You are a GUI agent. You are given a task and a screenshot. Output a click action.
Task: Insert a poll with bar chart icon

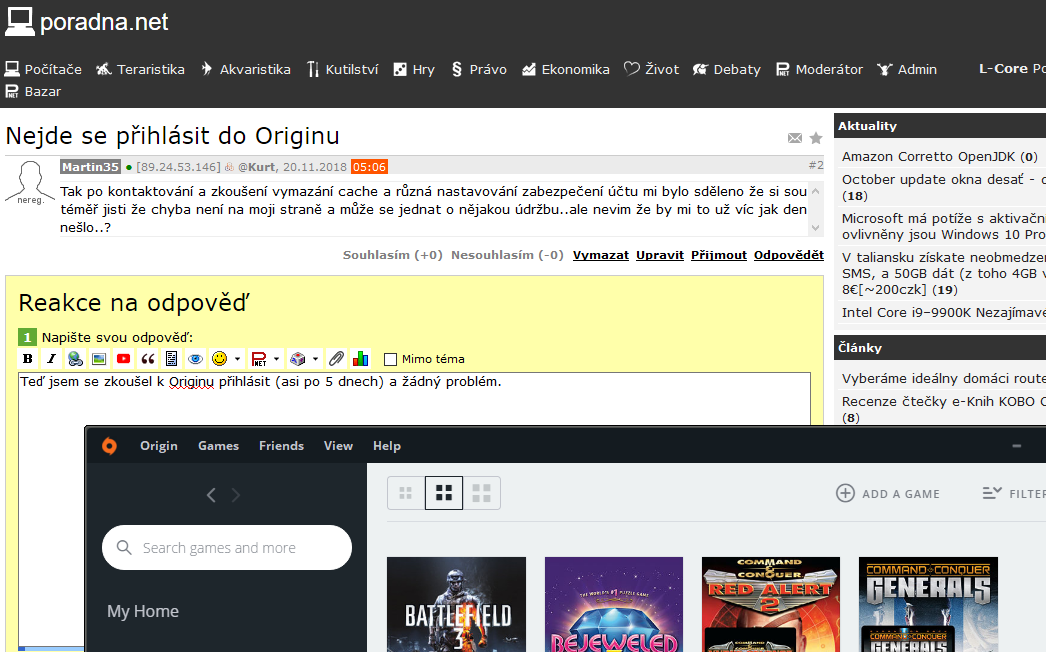[x=360, y=359]
